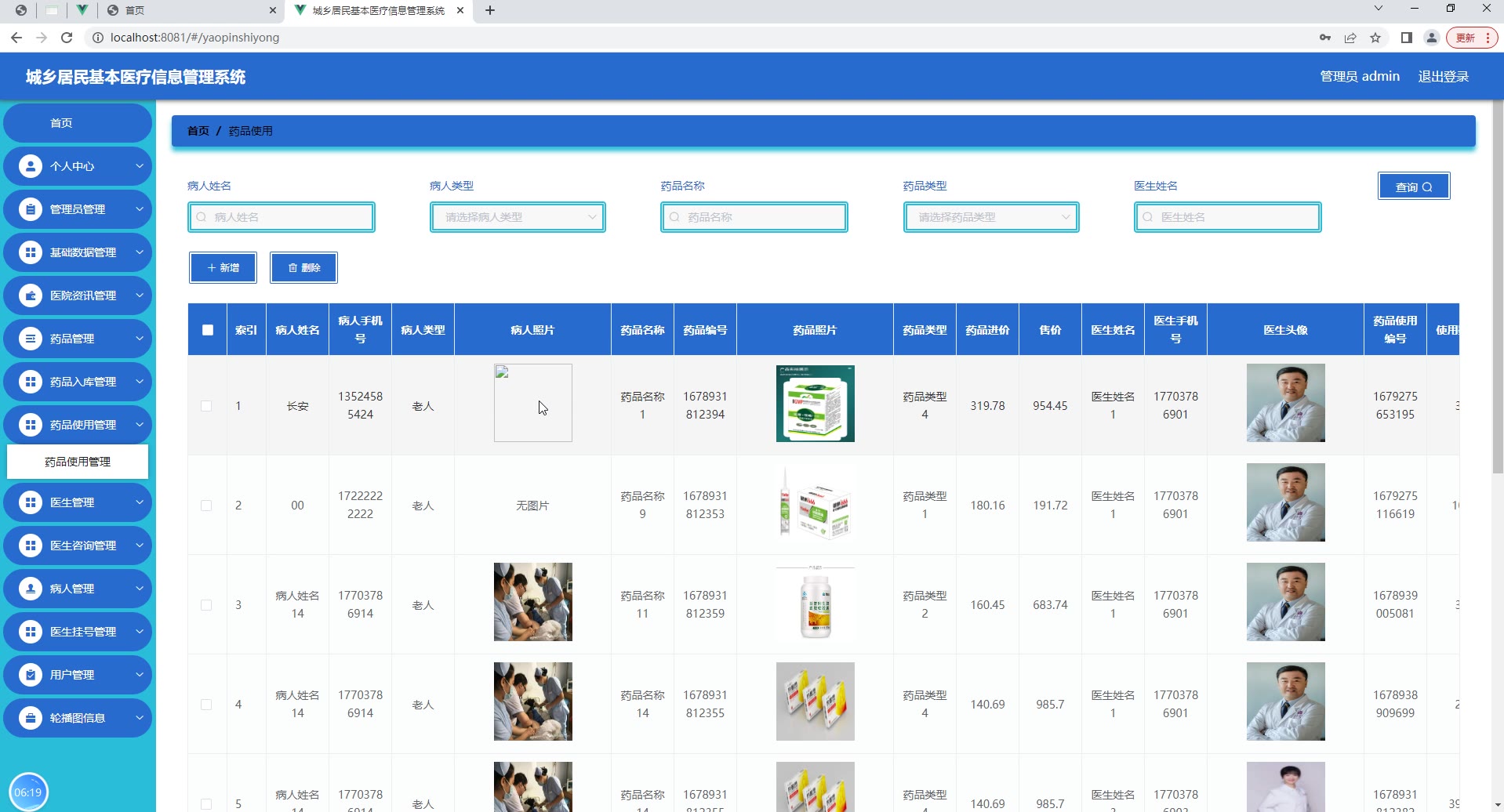Click the 药品入库管理 sidebar icon

[31, 382]
